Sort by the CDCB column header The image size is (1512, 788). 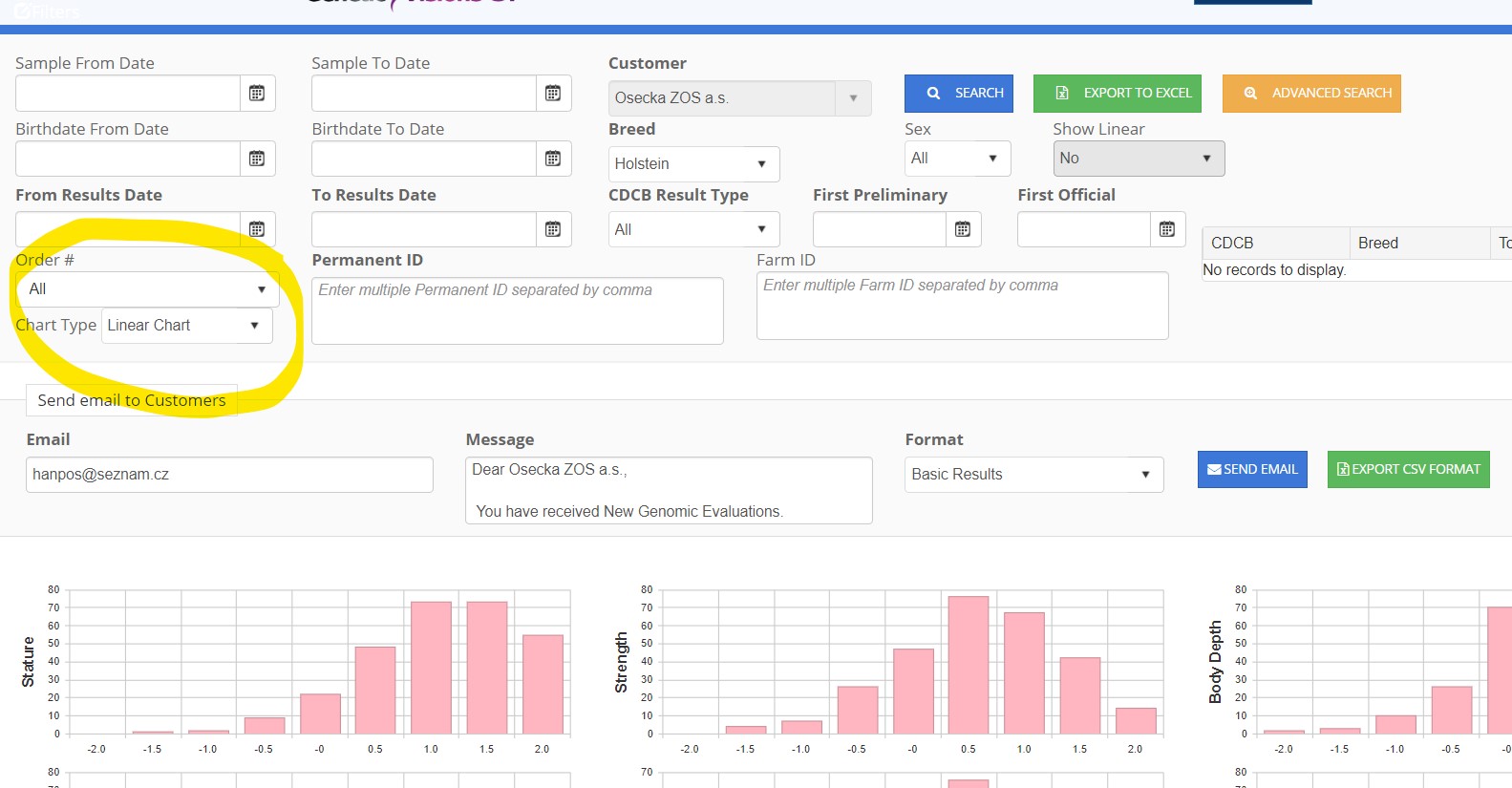tap(1275, 243)
